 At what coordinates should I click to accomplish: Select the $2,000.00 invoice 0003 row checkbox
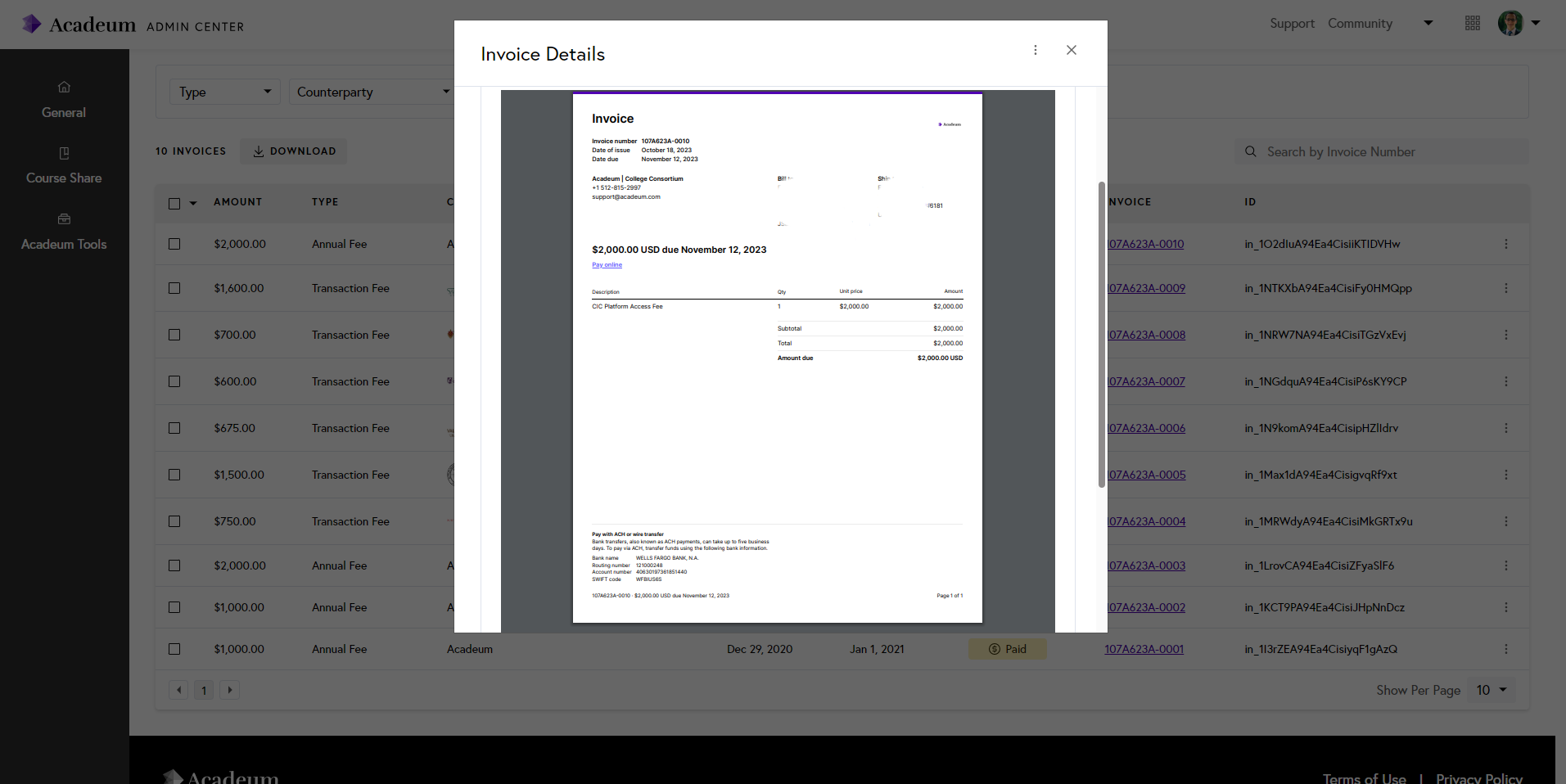click(174, 565)
